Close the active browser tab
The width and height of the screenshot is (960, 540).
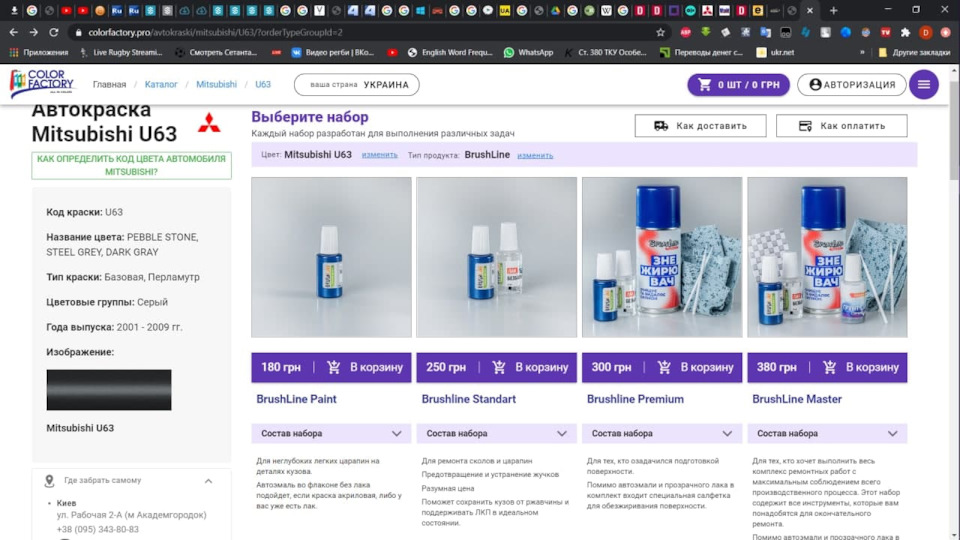pos(809,10)
